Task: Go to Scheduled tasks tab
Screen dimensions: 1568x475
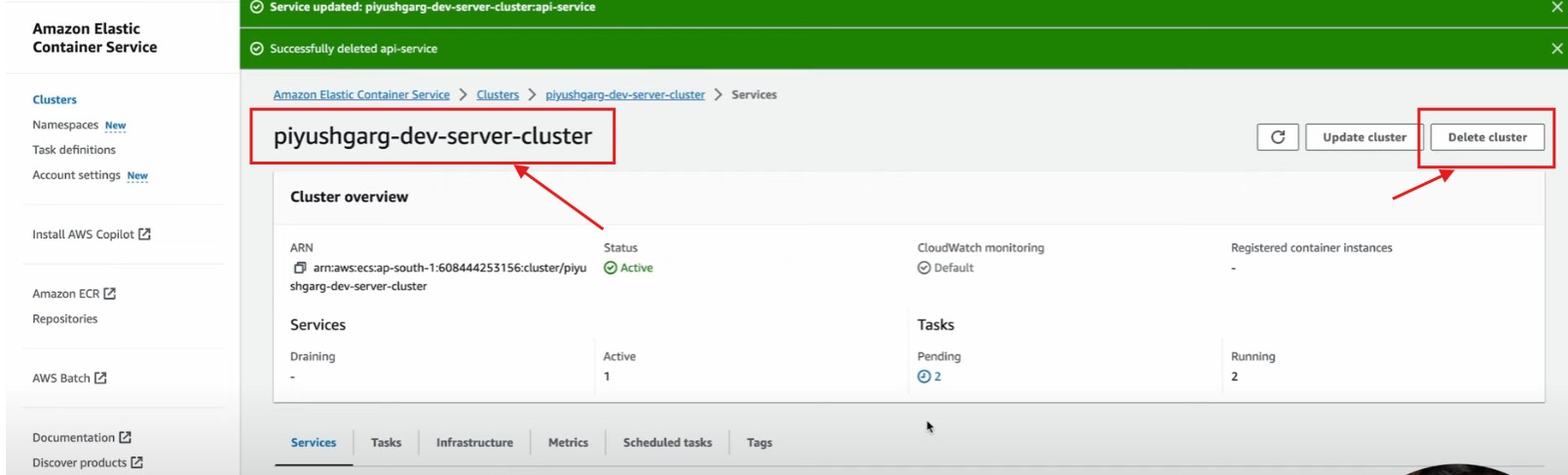Action: pos(667,443)
